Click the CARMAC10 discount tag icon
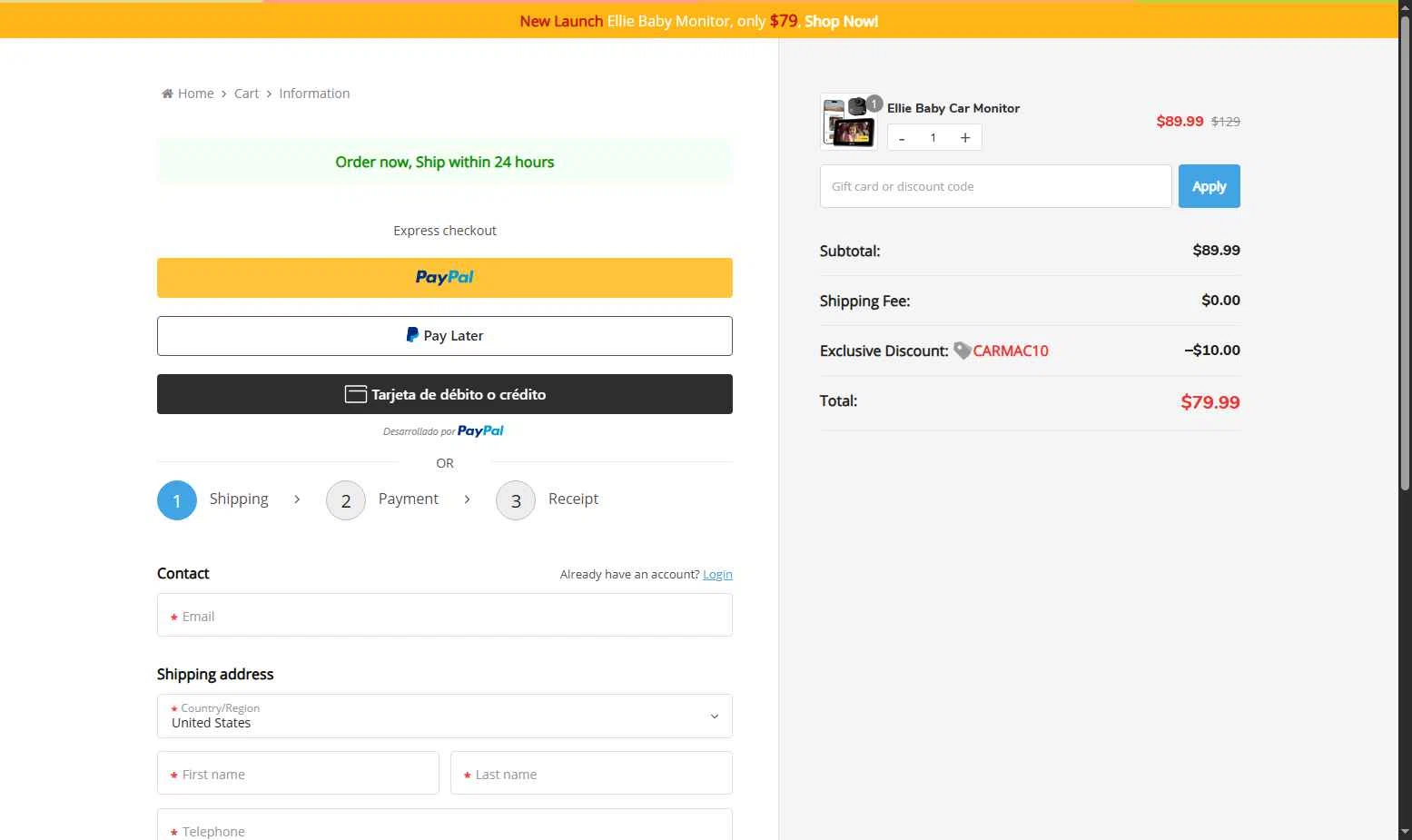Viewport: 1412px width, 840px height. pyautogui.click(x=963, y=351)
